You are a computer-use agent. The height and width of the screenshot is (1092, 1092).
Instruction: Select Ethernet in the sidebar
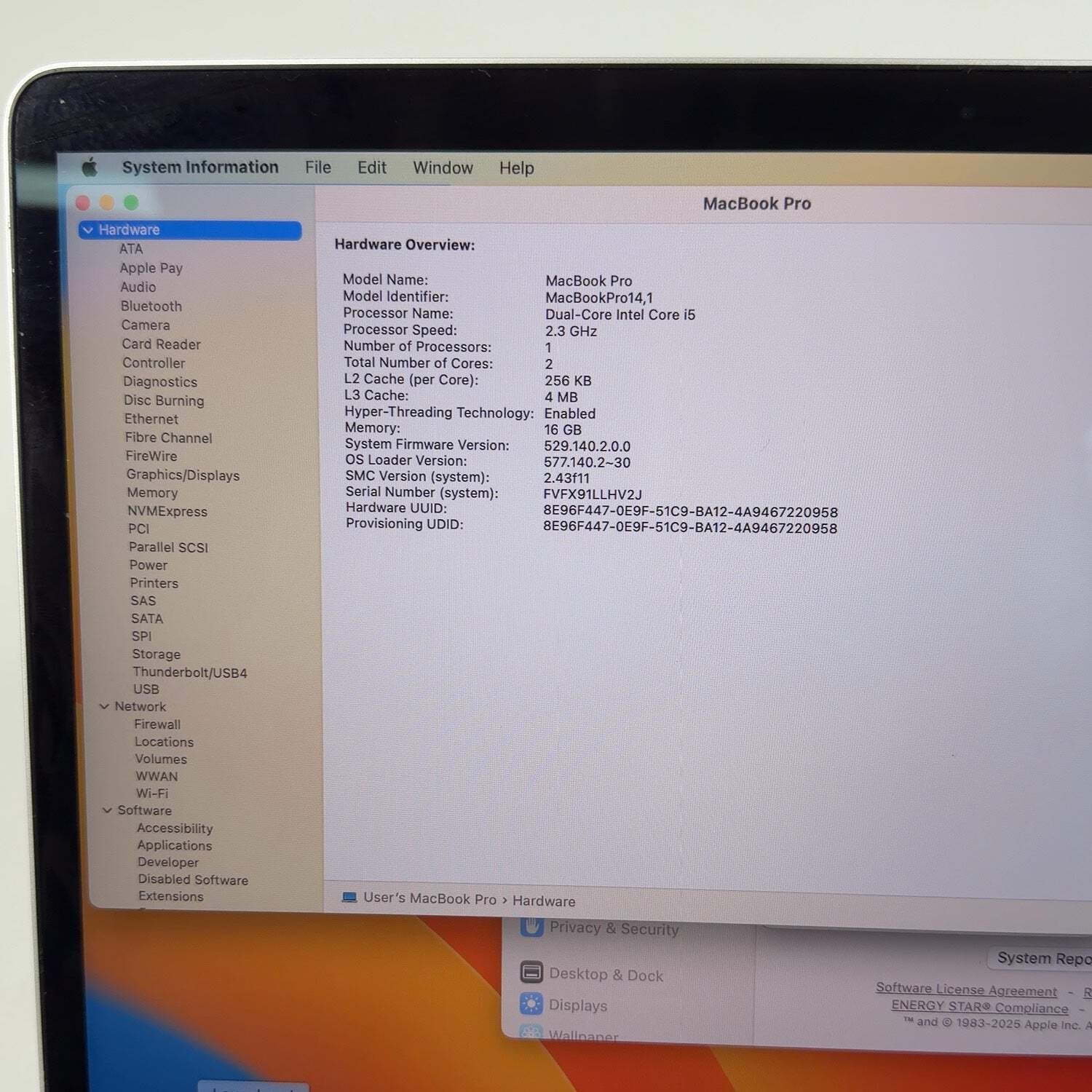(151, 419)
